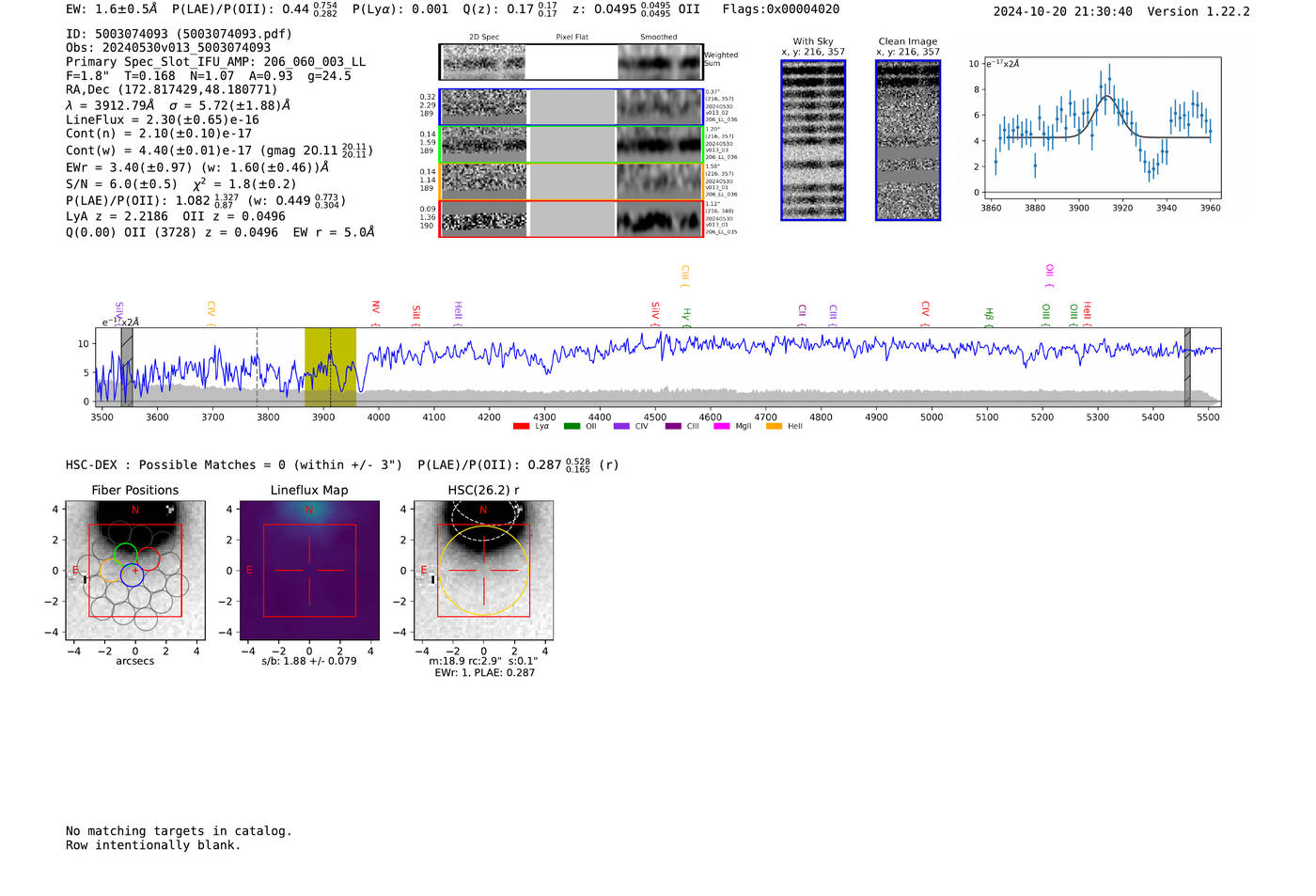Click the green OII legend swatch
The width and height of the screenshot is (1316, 896).
coord(572,426)
